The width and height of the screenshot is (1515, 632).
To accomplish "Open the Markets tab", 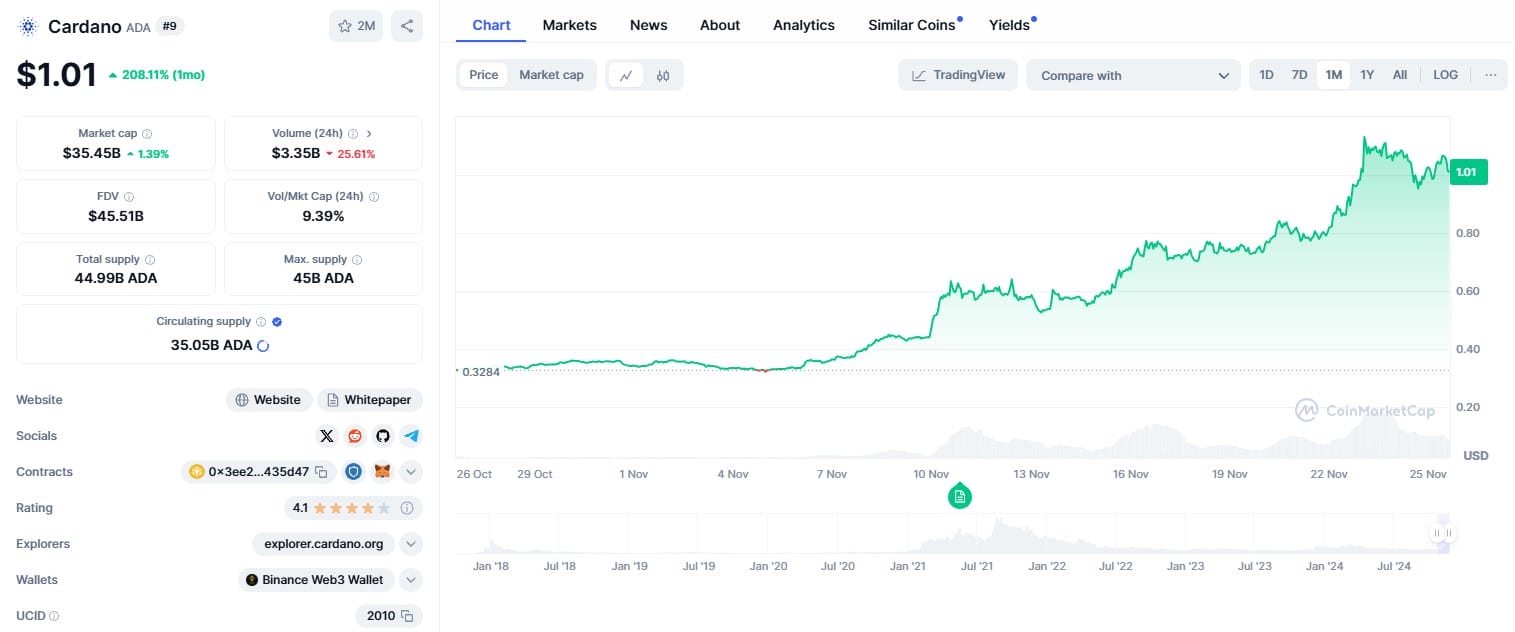I will pos(570,25).
